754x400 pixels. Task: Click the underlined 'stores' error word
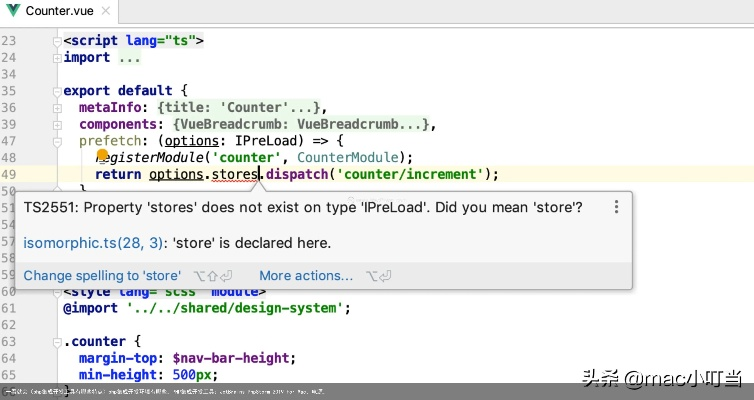pos(234,174)
